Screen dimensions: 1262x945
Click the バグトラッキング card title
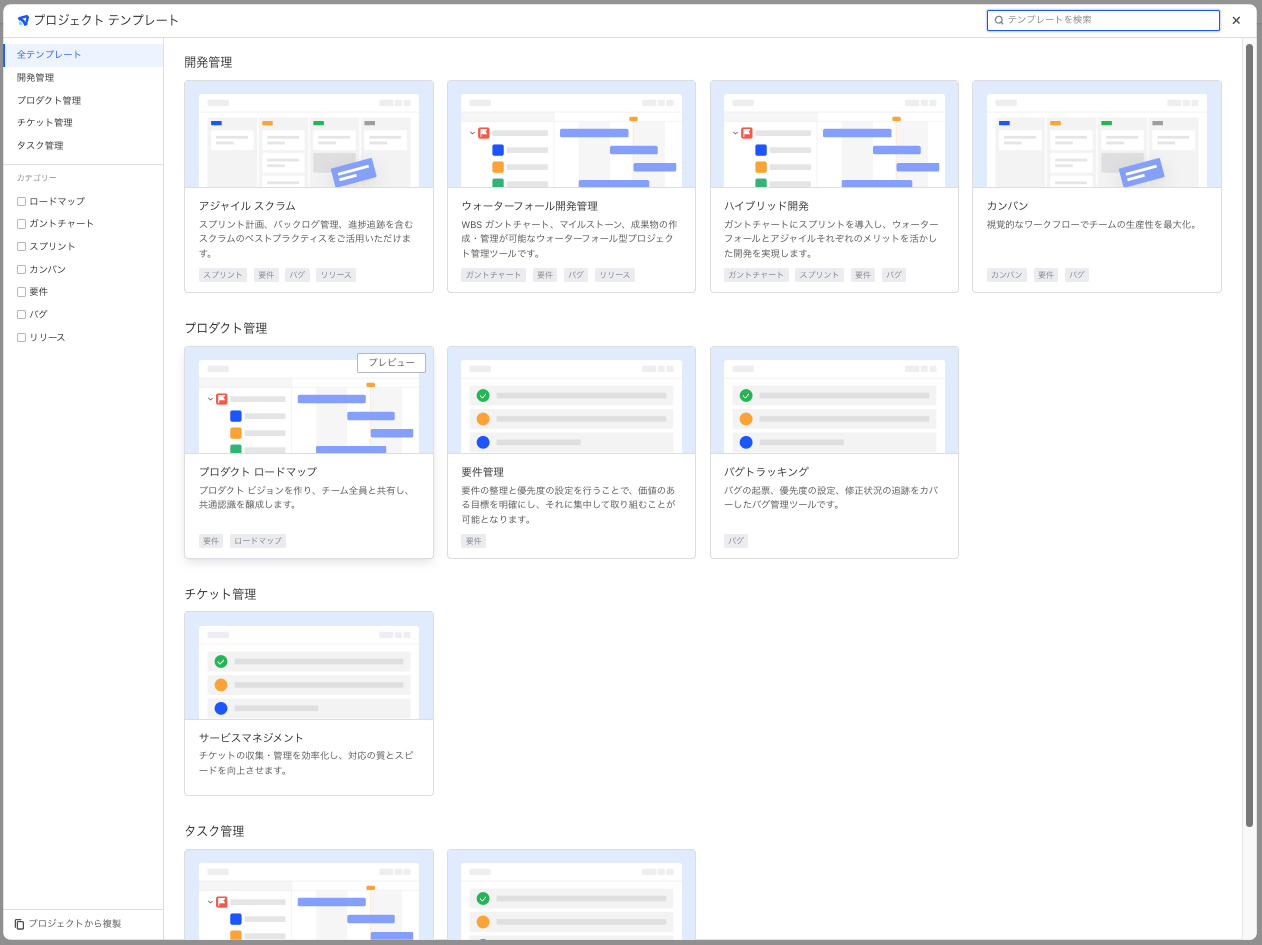(766, 472)
